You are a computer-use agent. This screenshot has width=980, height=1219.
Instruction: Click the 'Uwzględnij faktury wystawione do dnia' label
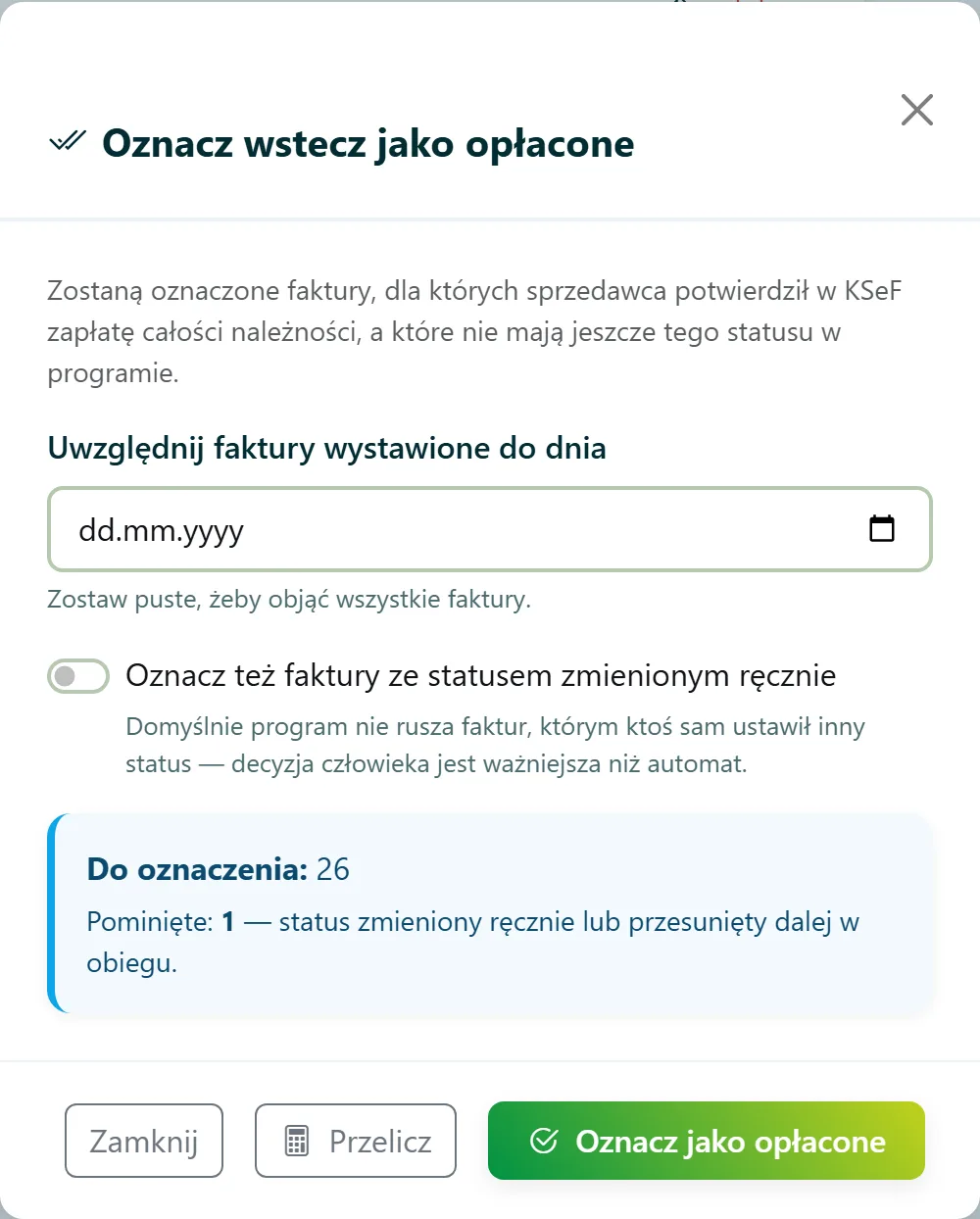(x=326, y=449)
